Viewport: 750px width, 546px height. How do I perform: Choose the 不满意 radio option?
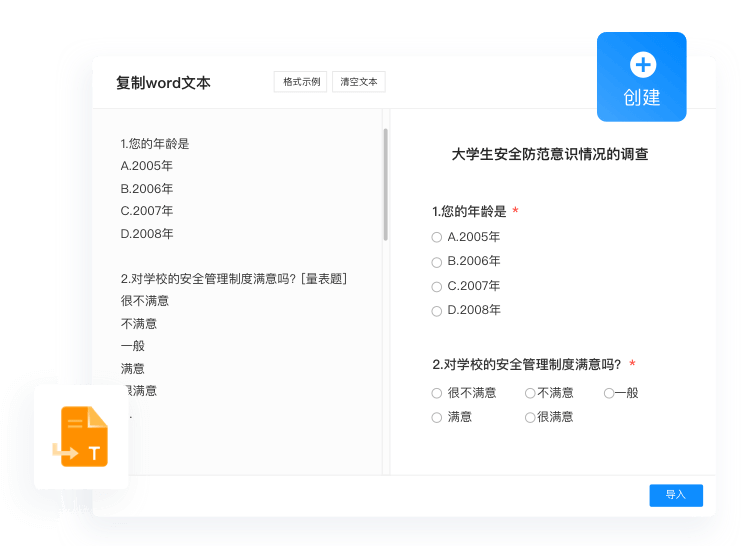[530, 394]
